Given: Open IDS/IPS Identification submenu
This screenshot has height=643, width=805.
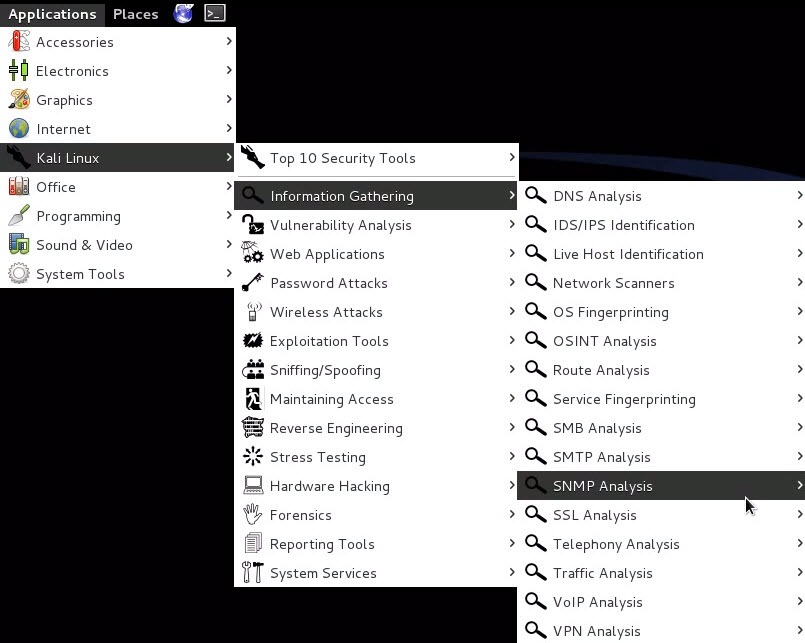Looking at the screenshot, I should point(661,224).
